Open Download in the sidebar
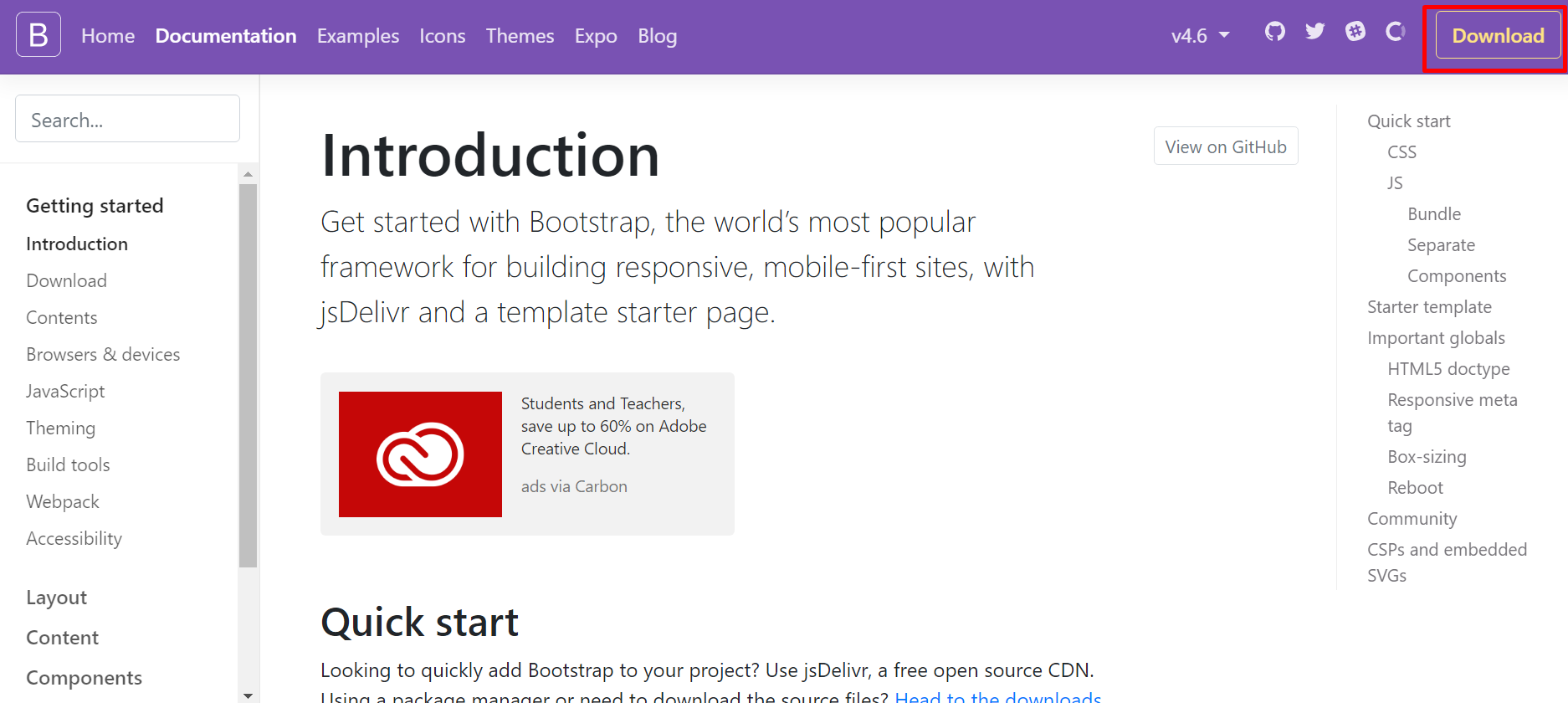The height and width of the screenshot is (703, 1568). (66, 280)
